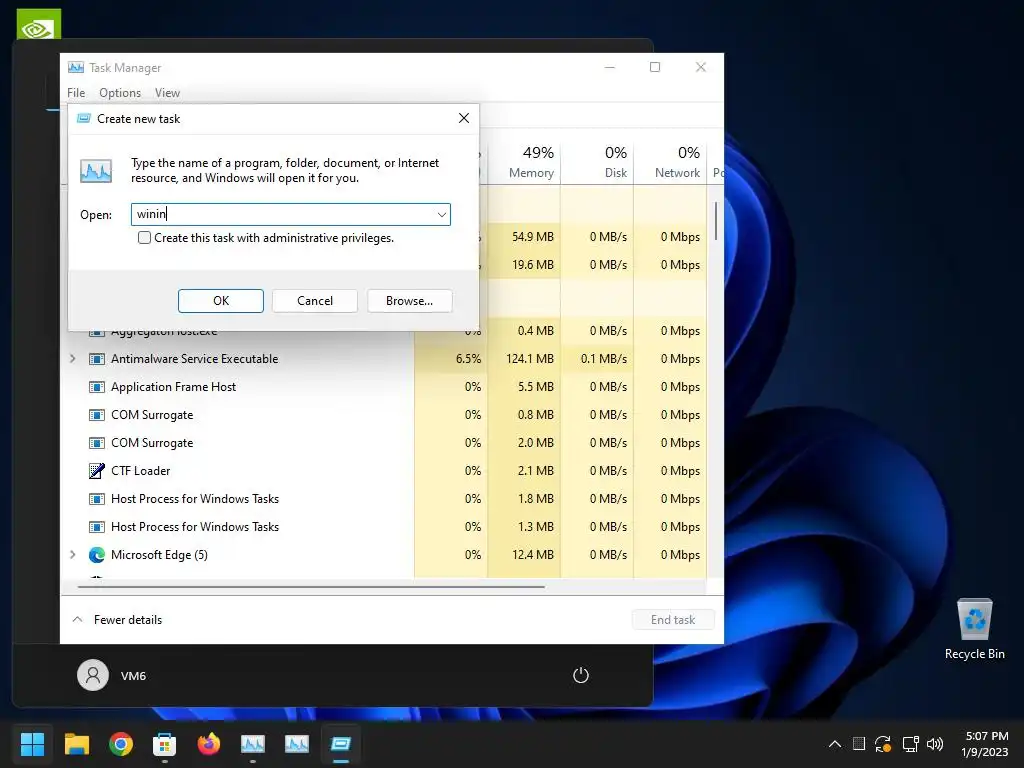Expand the Antimalware Service Executable row

[72, 359]
